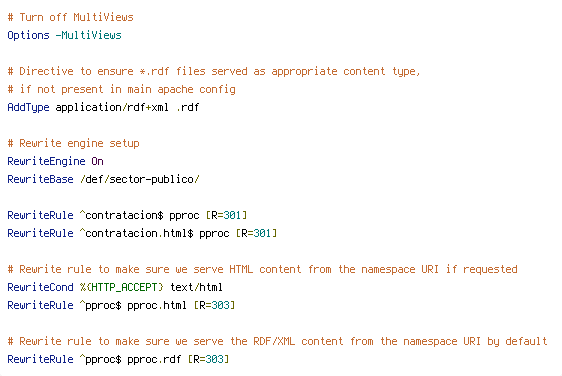This screenshot has height=376, width=562.
Task: Click the RewriteCond directive keyword
Action: (40, 287)
